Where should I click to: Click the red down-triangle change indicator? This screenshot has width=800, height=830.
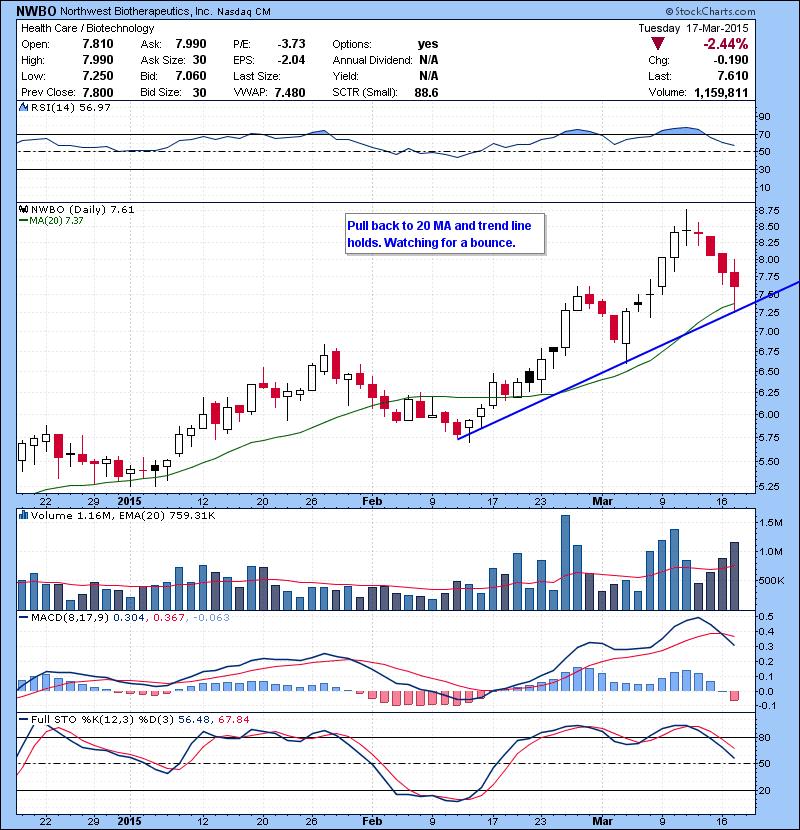tap(658, 44)
